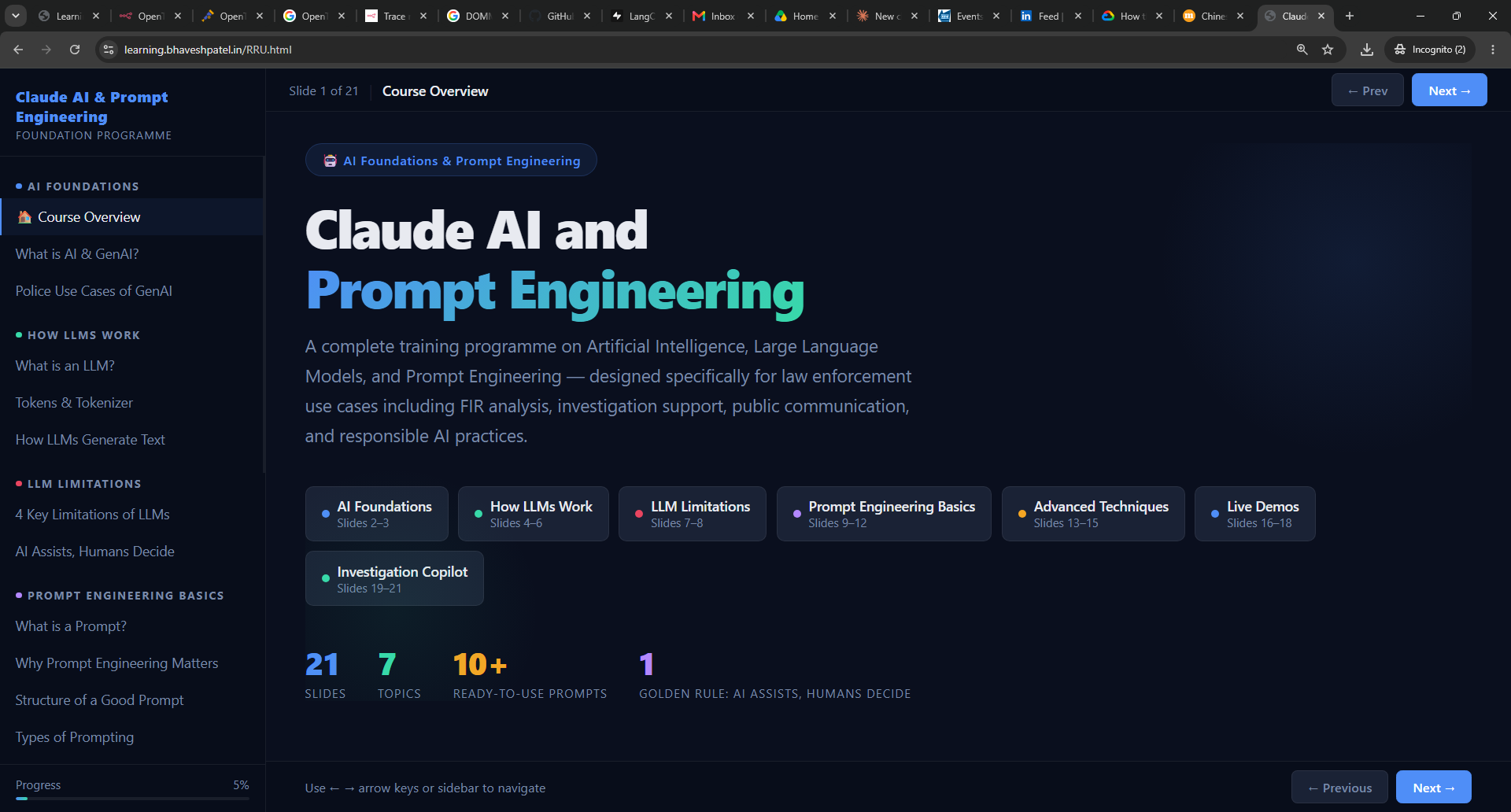Close the GitHu tab

pyautogui.click(x=587, y=16)
